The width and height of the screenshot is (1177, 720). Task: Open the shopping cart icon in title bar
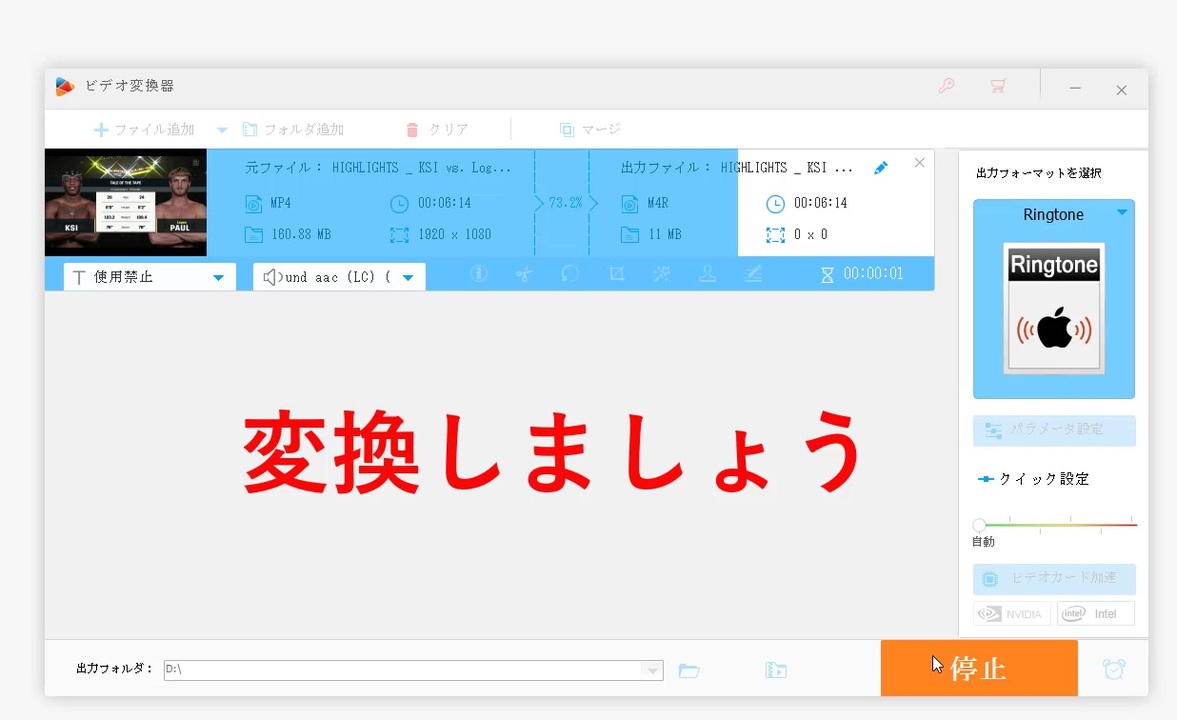(x=997, y=86)
